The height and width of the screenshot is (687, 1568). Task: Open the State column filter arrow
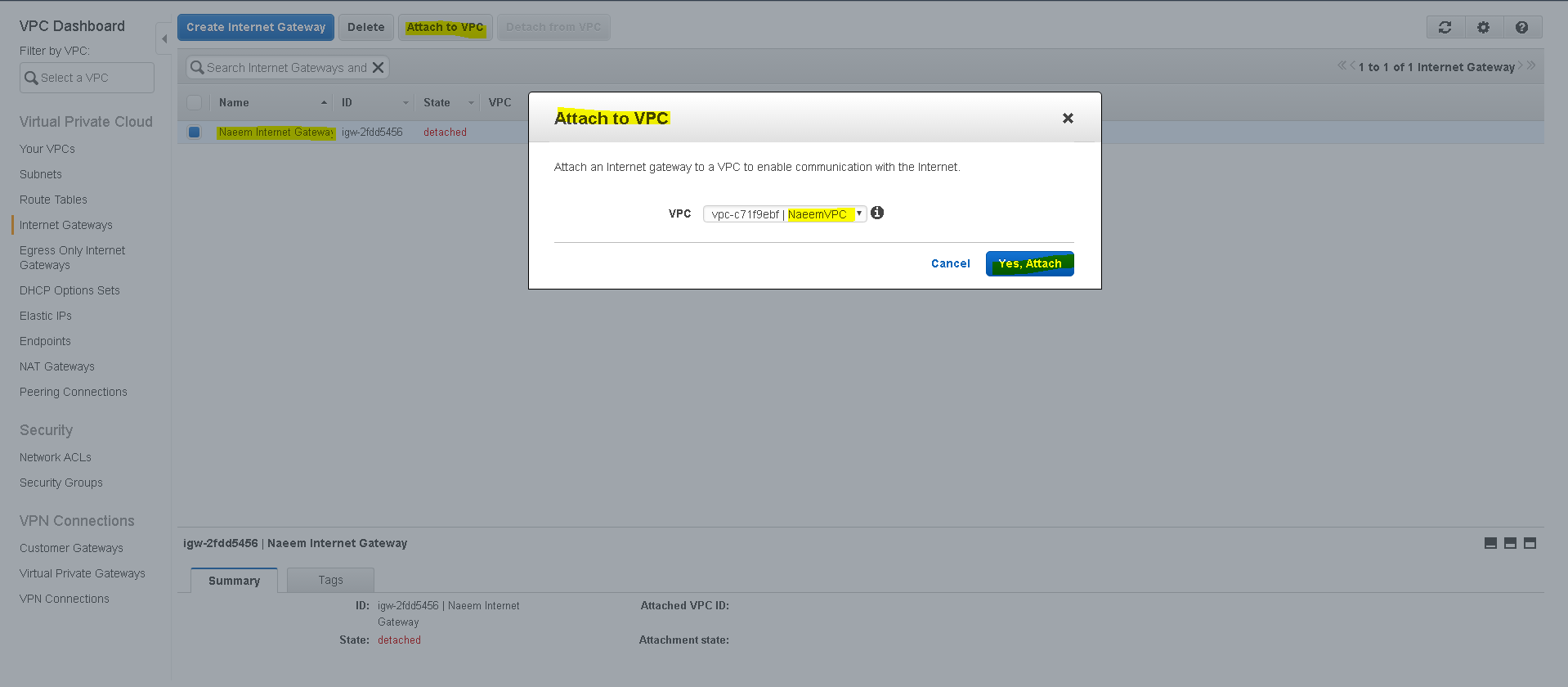471,103
